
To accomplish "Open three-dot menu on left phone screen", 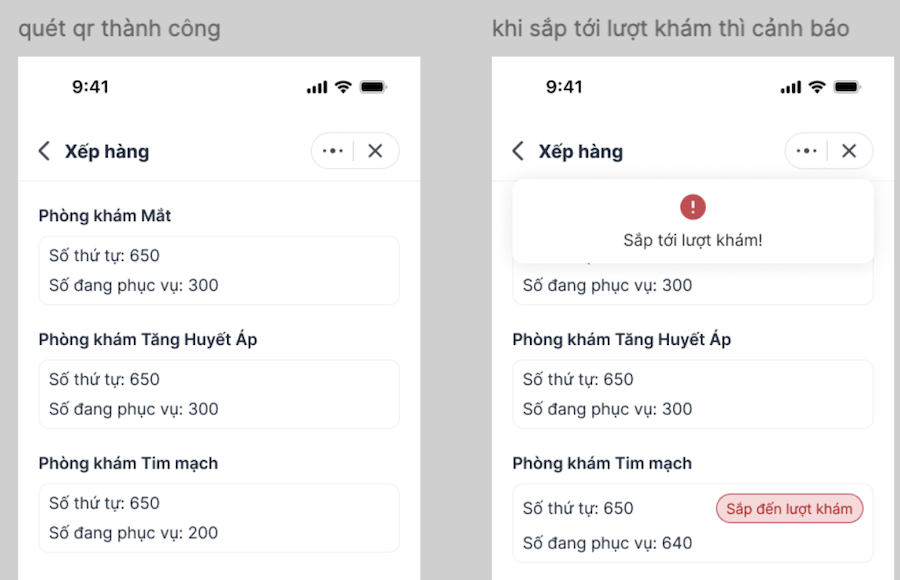I will [x=333, y=151].
